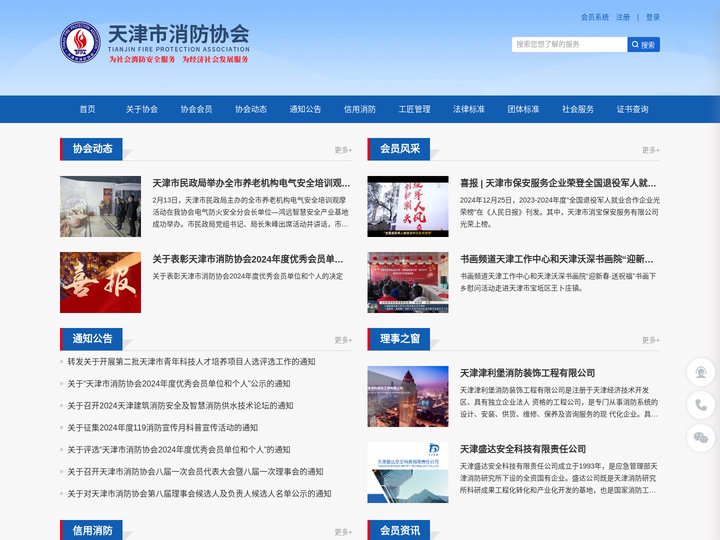Click the 理事之窗 section header tab
Viewport: 720px width, 540px height.
[399, 339]
